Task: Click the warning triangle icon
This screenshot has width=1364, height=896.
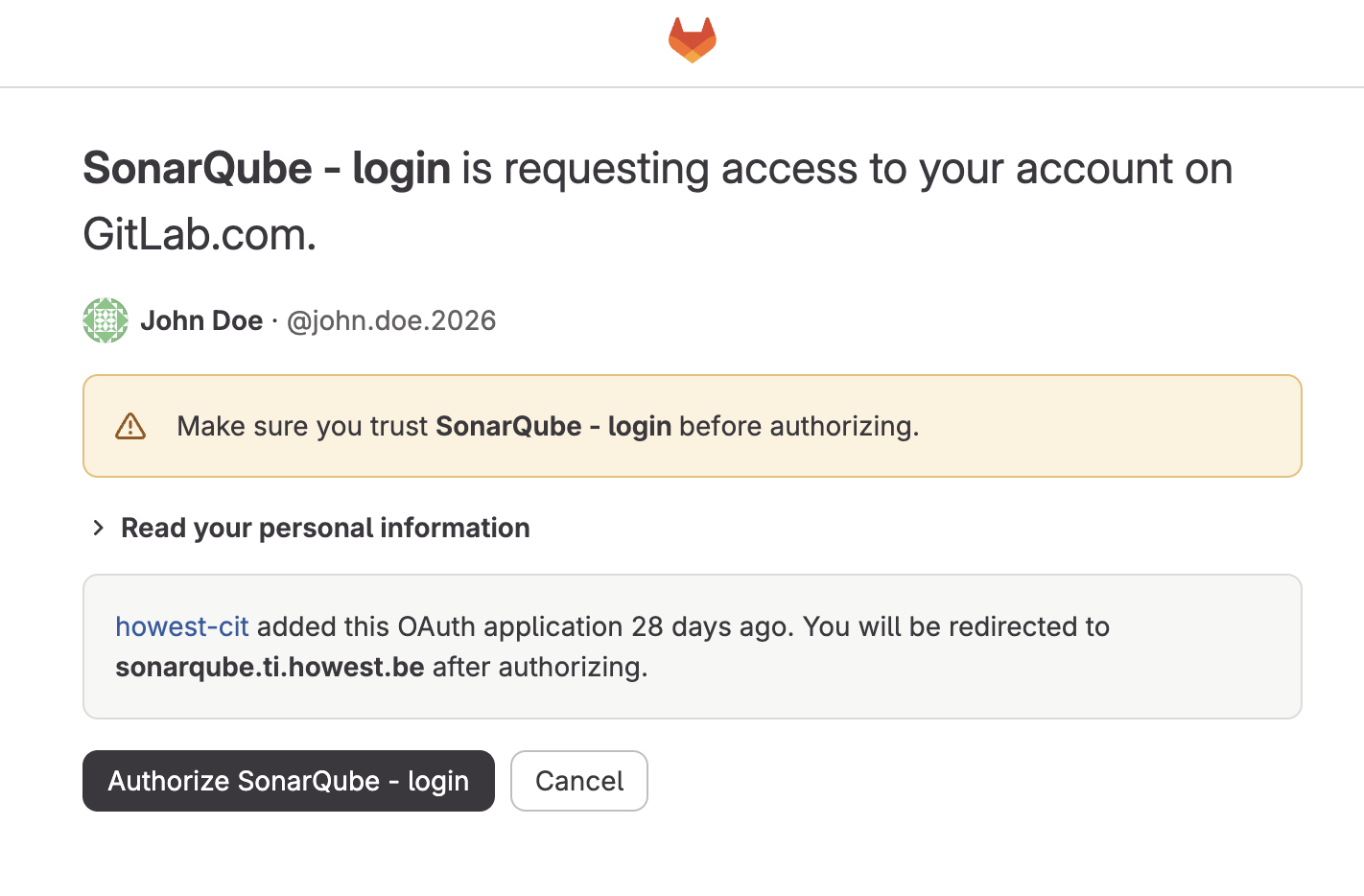Action: click(130, 426)
